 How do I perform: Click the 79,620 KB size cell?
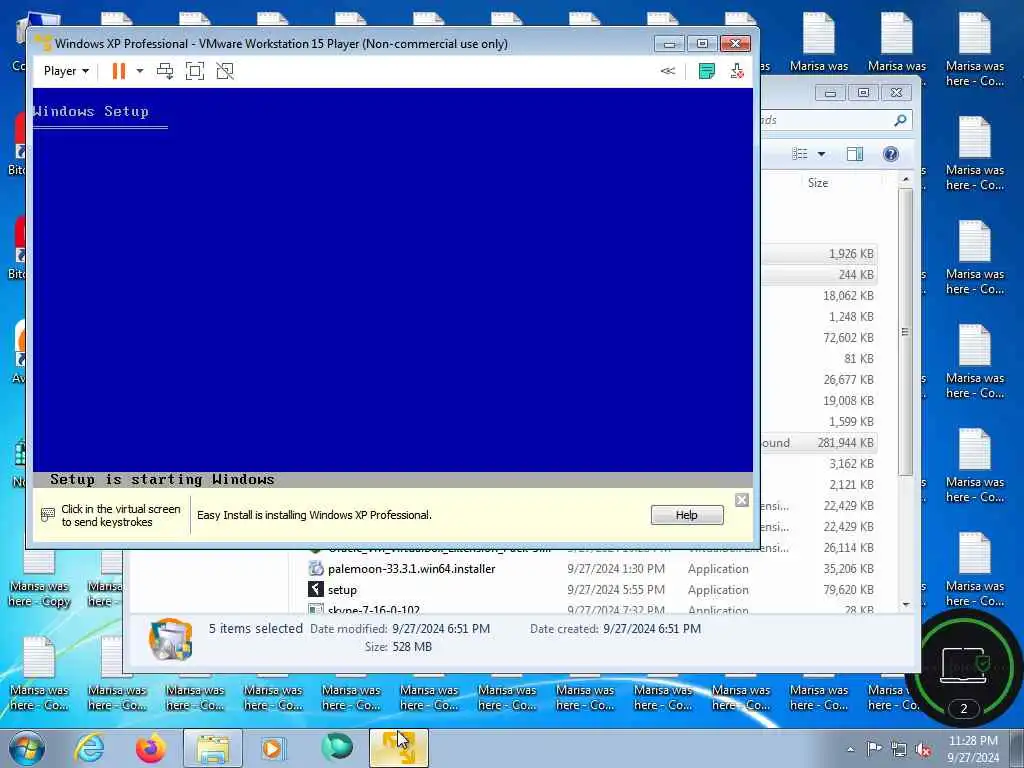[x=848, y=590]
